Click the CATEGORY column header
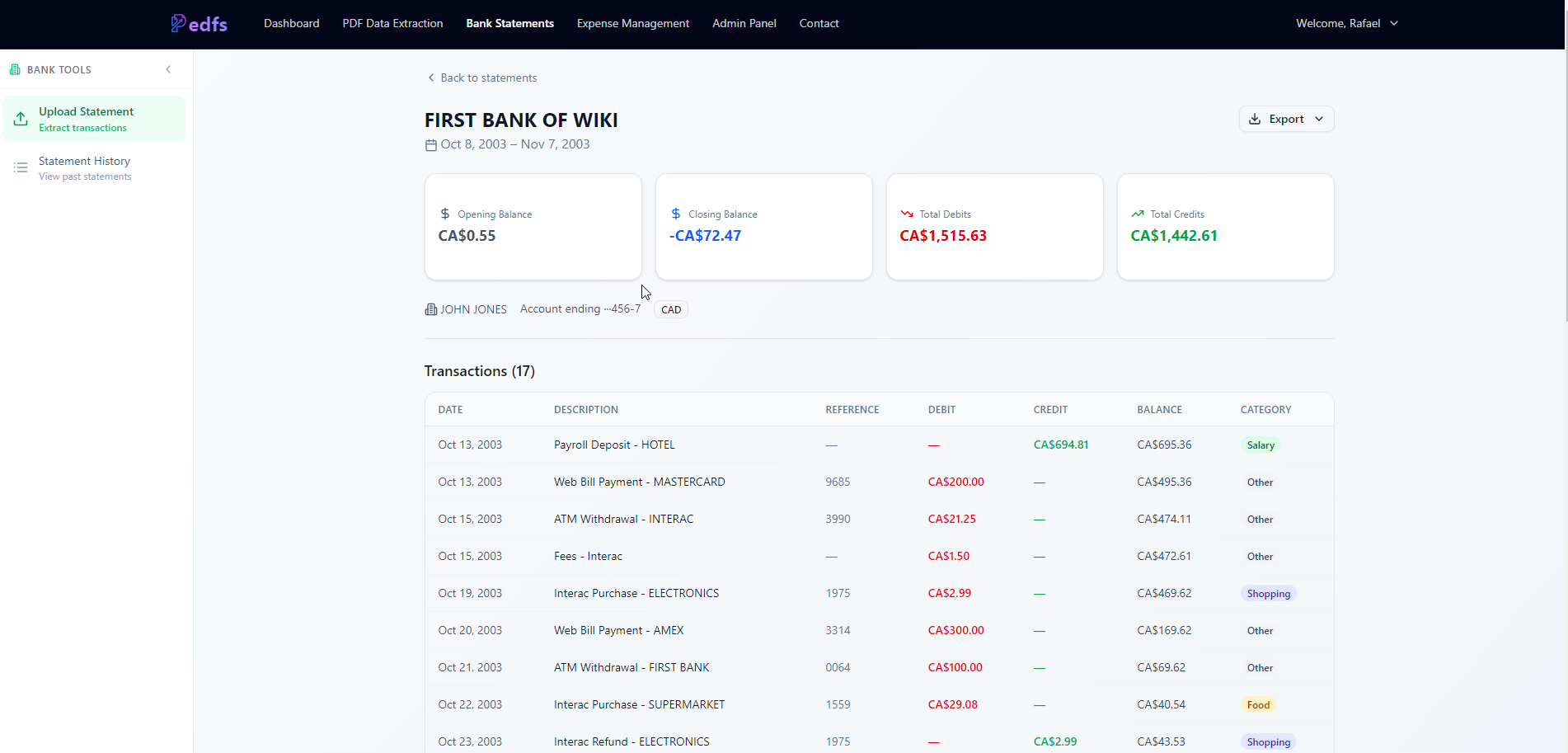Image resolution: width=1568 pixels, height=753 pixels. click(x=1265, y=410)
